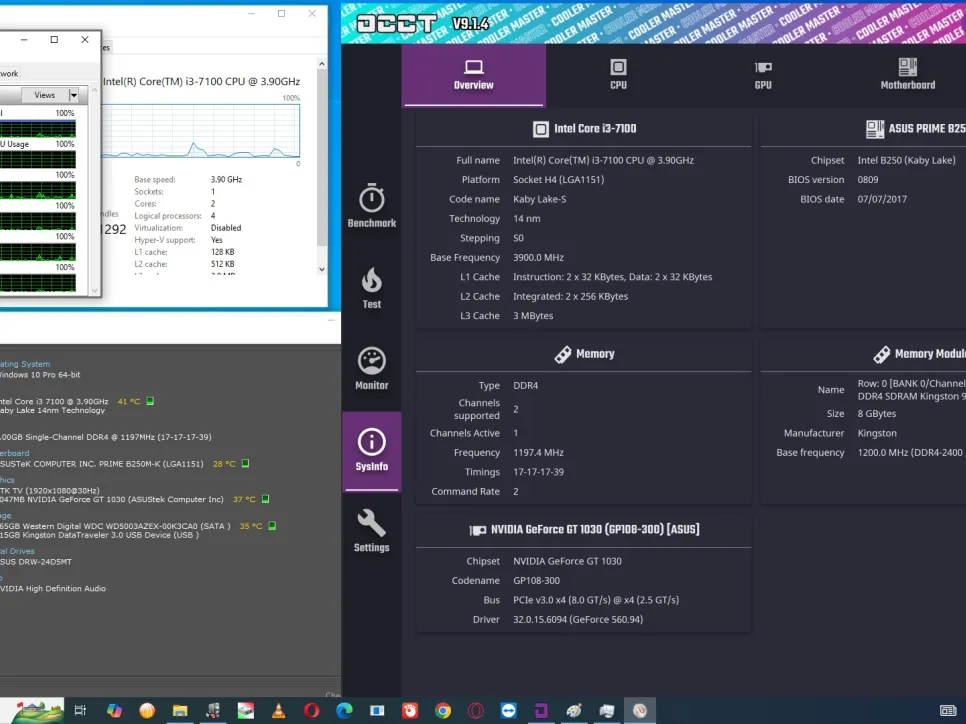The image size is (966, 724).
Task: Click the GPU Codename value GP108-300
Action: pyautogui.click(x=537, y=580)
